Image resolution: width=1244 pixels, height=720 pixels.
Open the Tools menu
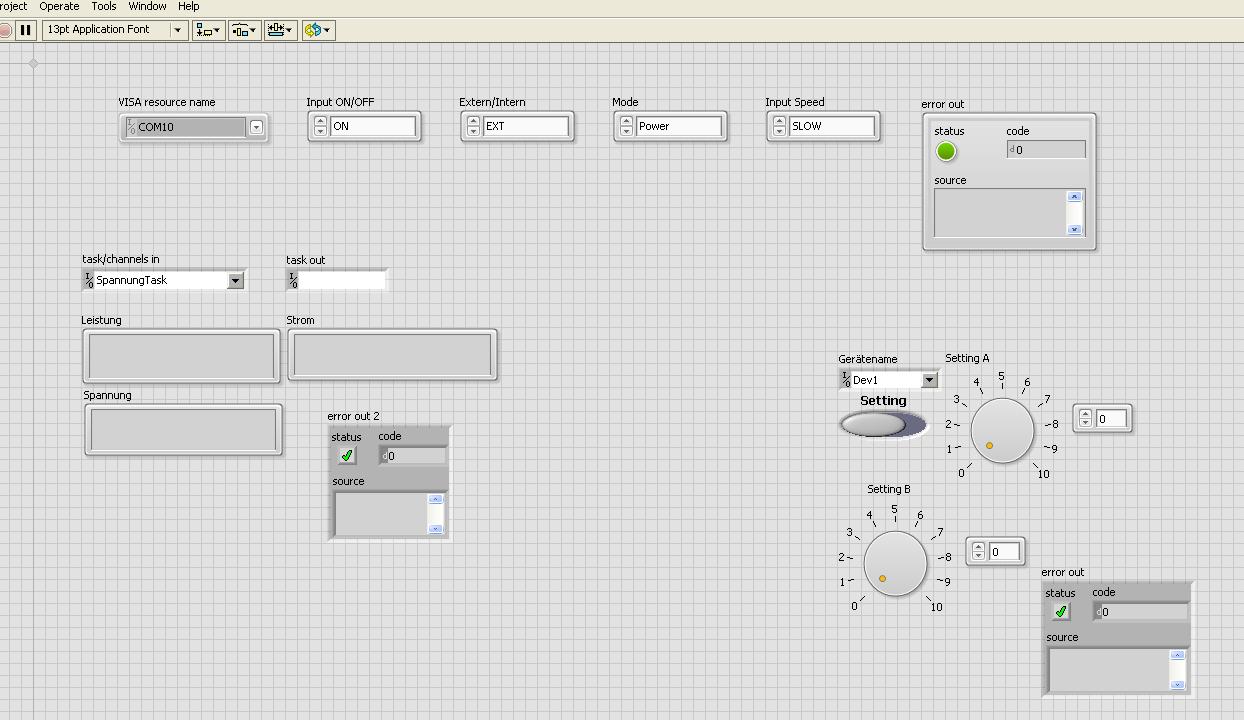pyautogui.click(x=104, y=6)
